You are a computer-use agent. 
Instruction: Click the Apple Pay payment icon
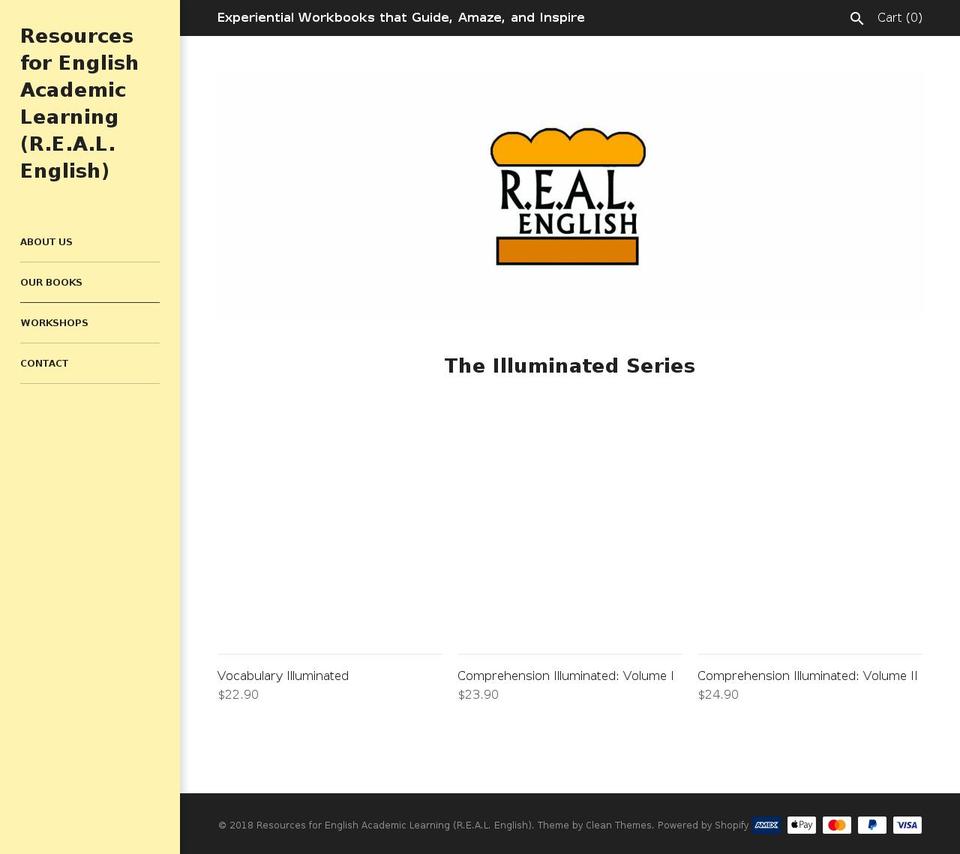[x=801, y=825]
